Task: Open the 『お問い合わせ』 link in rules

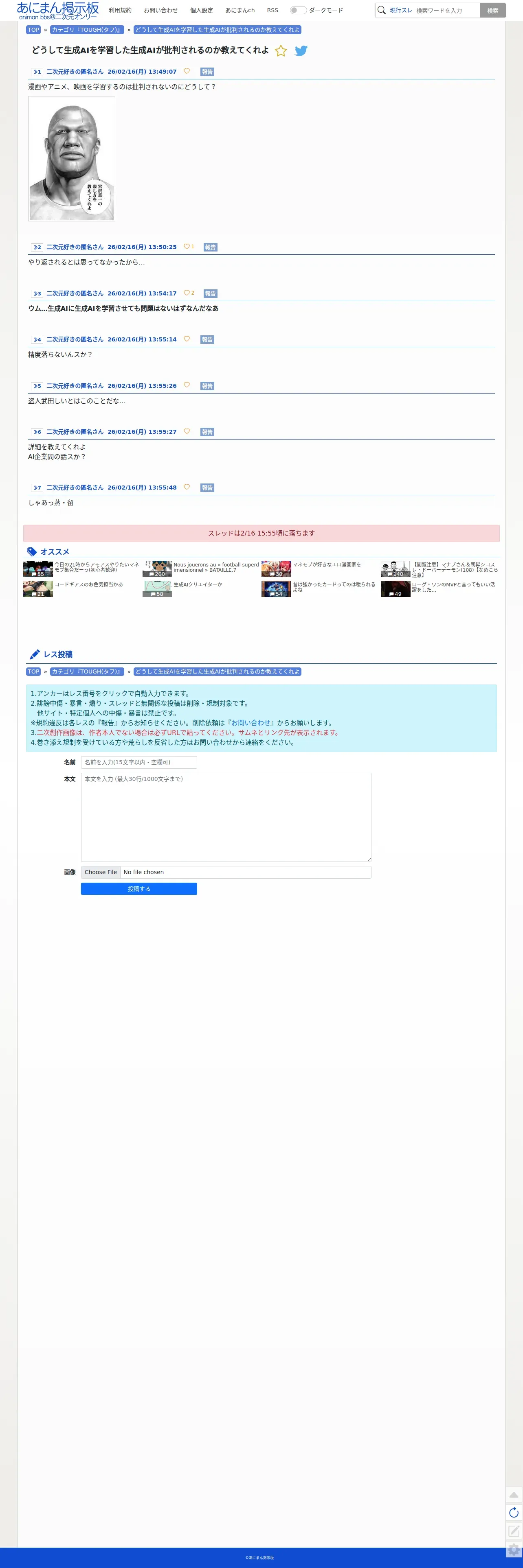Action: tap(251, 723)
